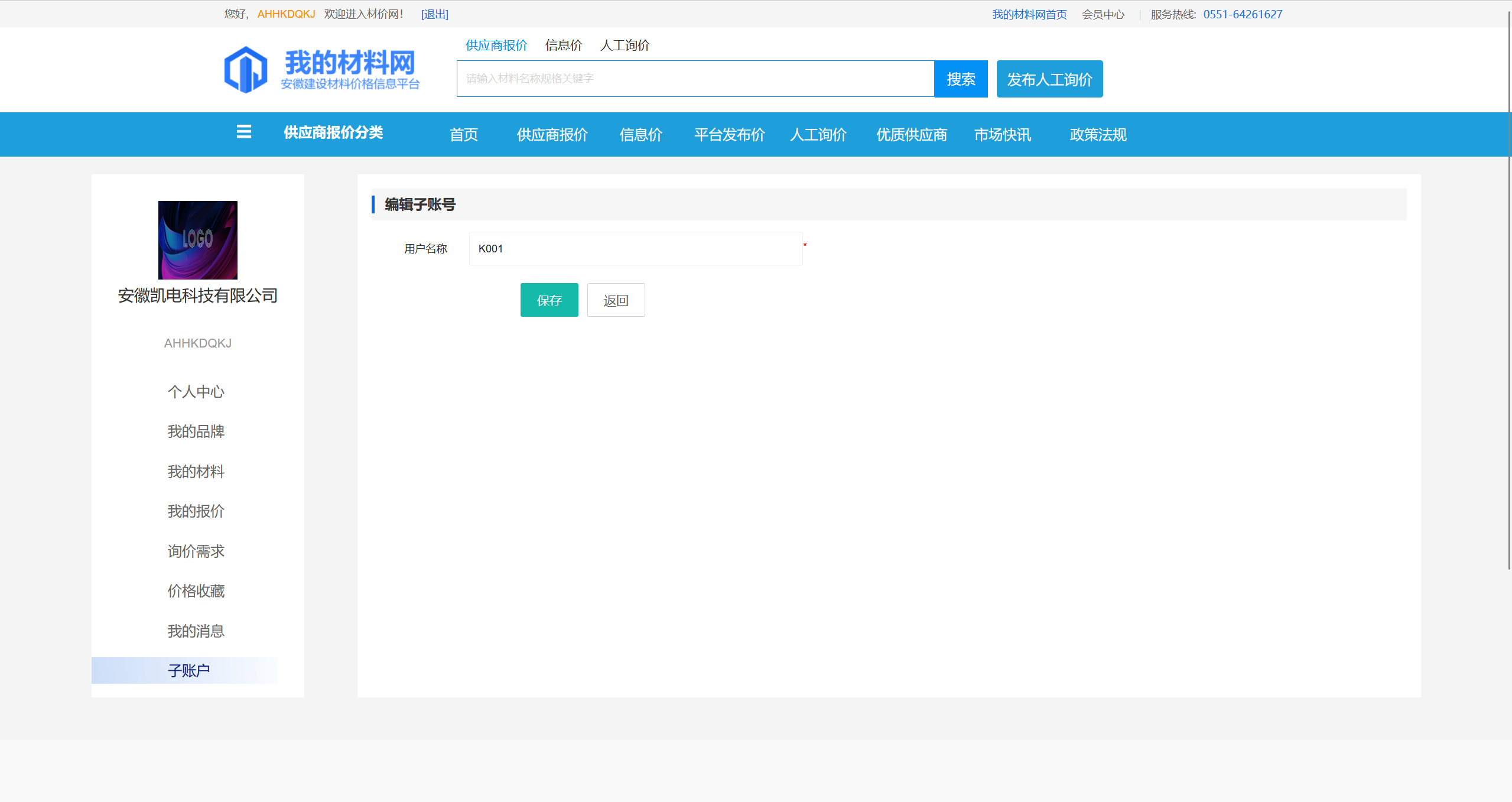Select the 供应商报价 search tab

click(x=496, y=46)
